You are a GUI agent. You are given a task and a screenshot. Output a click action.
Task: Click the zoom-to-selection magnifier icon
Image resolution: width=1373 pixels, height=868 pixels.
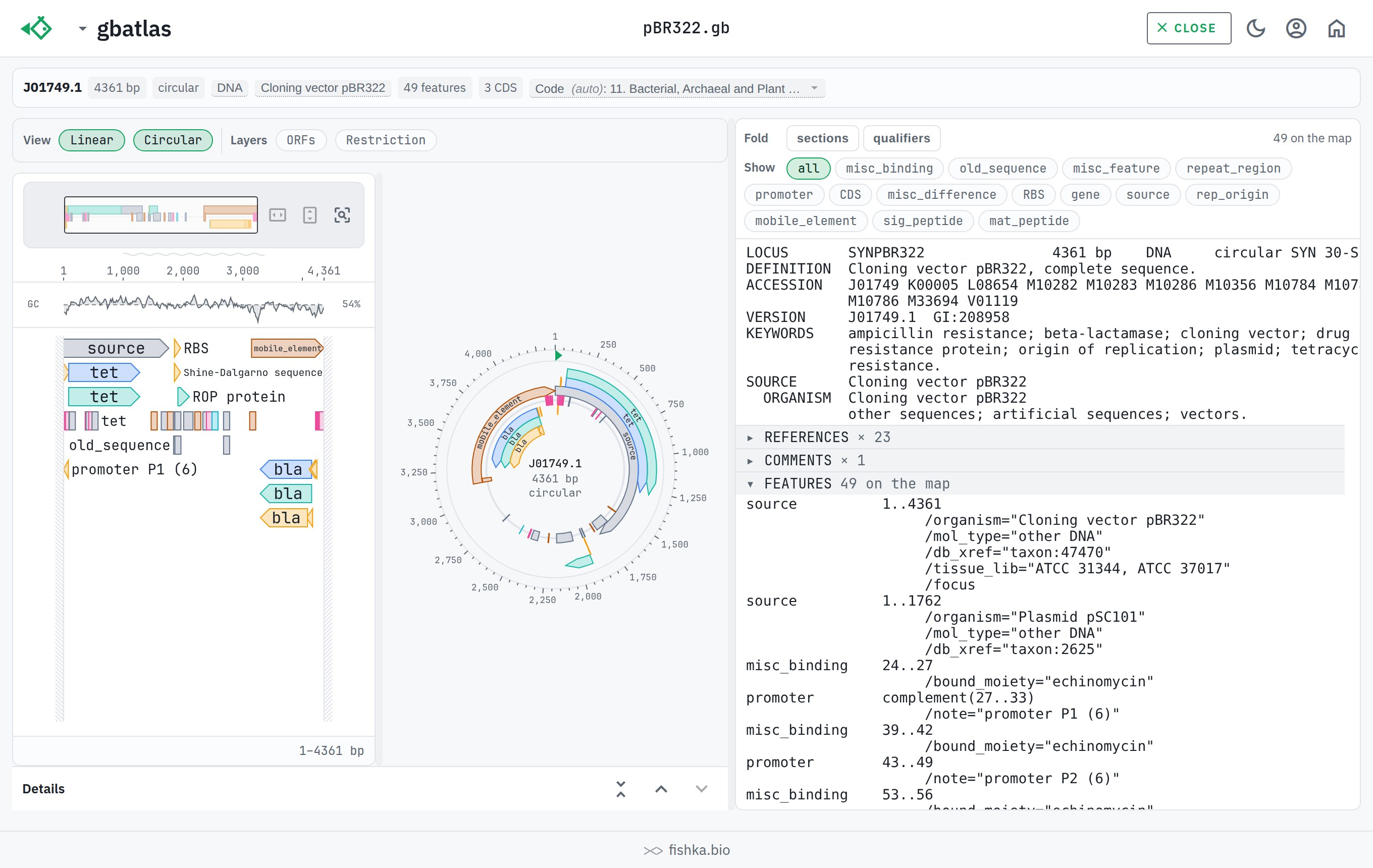click(342, 215)
